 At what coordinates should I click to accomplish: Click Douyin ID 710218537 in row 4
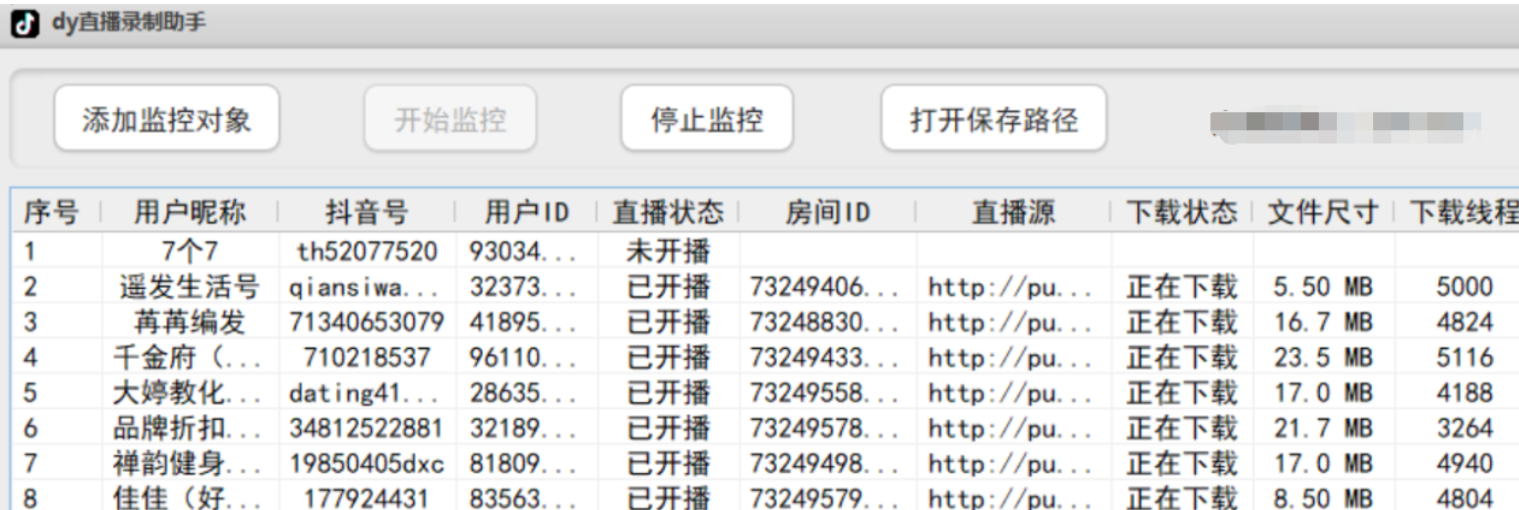click(366, 358)
